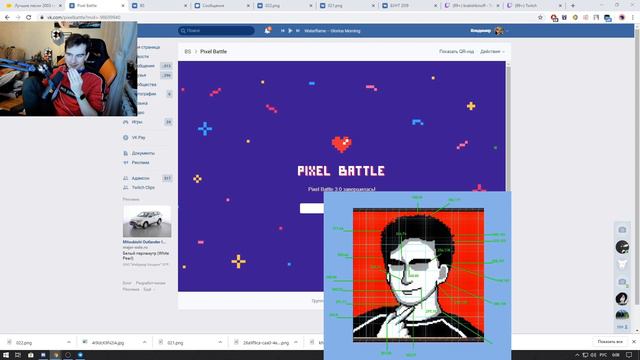Viewport: 640px width, 360px height.
Task: Expand the .jpg download item menu
Action: pos(144,342)
